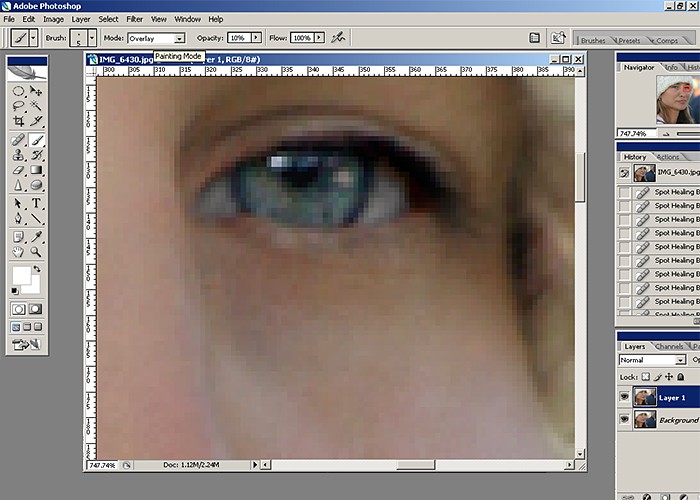This screenshot has height=500, width=700.
Task: Switch to Standard edit mode
Action: pos(18,309)
